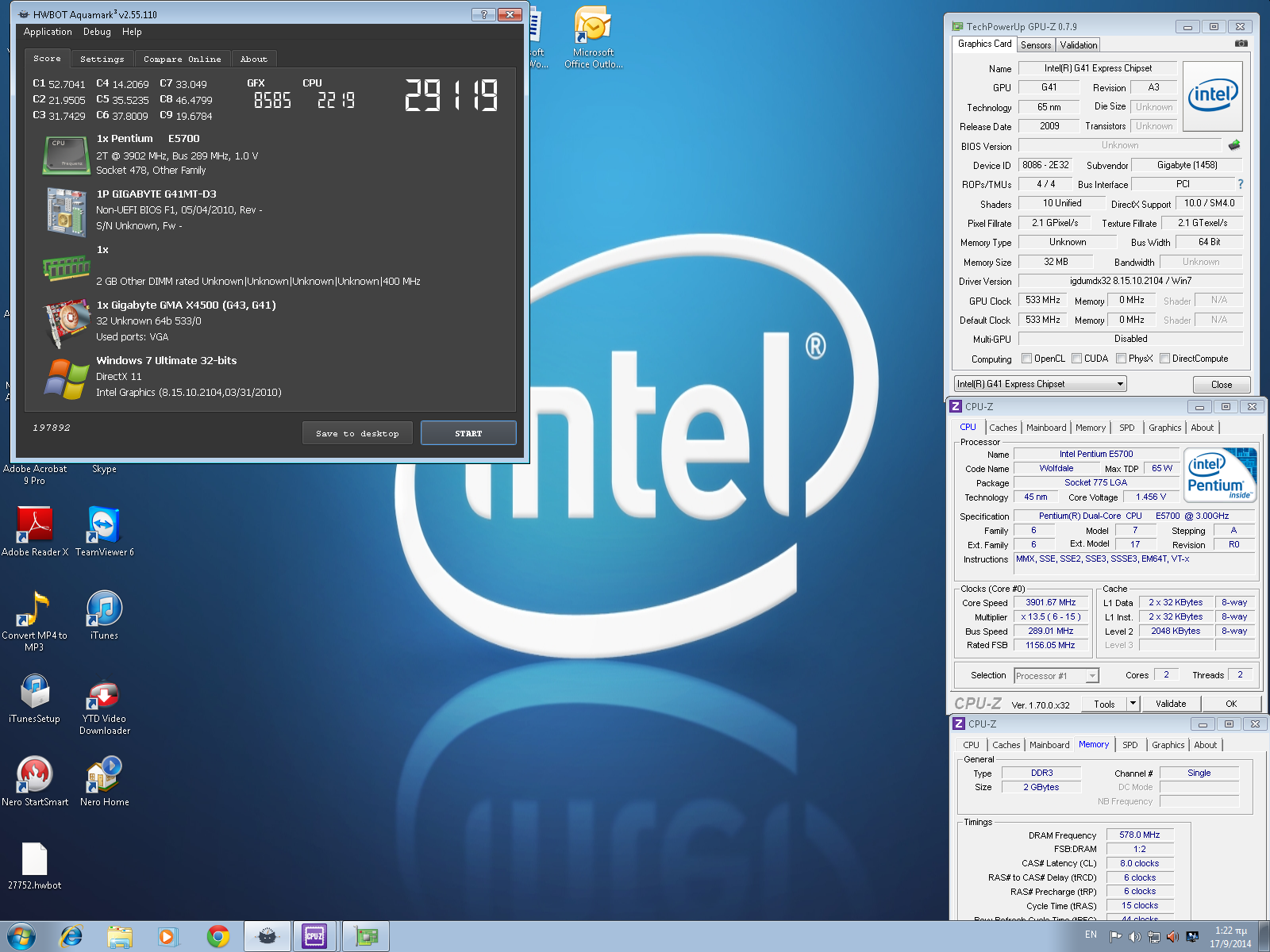The width and height of the screenshot is (1270, 952).
Task: Open Application menu in Aquamark
Action: tap(48, 32)
